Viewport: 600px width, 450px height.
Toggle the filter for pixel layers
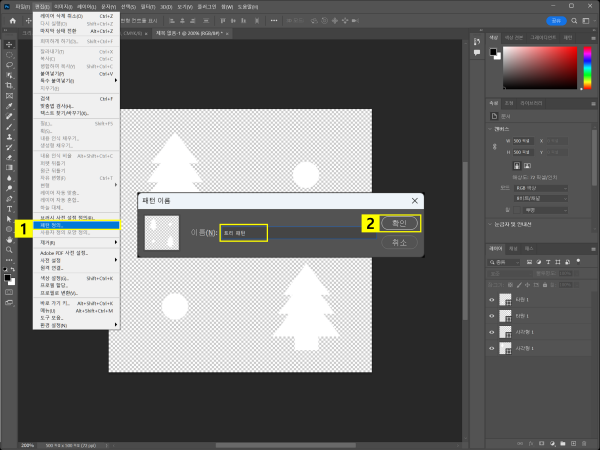click(529, 262)
